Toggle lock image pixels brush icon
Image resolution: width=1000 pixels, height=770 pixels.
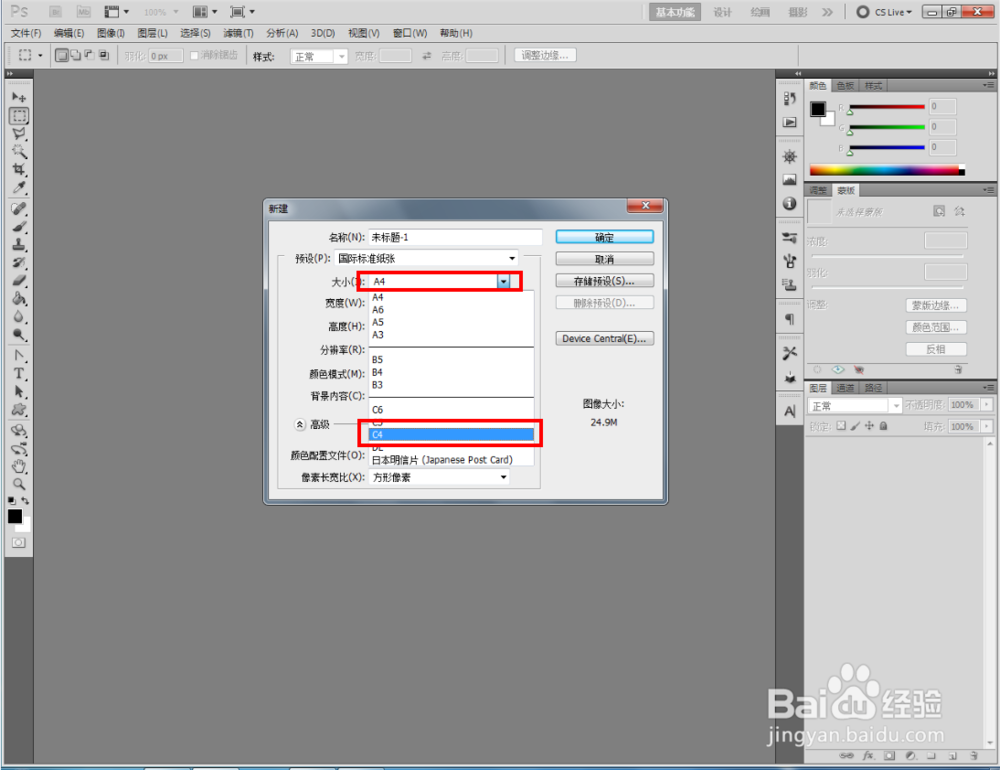tap(855, 426)
